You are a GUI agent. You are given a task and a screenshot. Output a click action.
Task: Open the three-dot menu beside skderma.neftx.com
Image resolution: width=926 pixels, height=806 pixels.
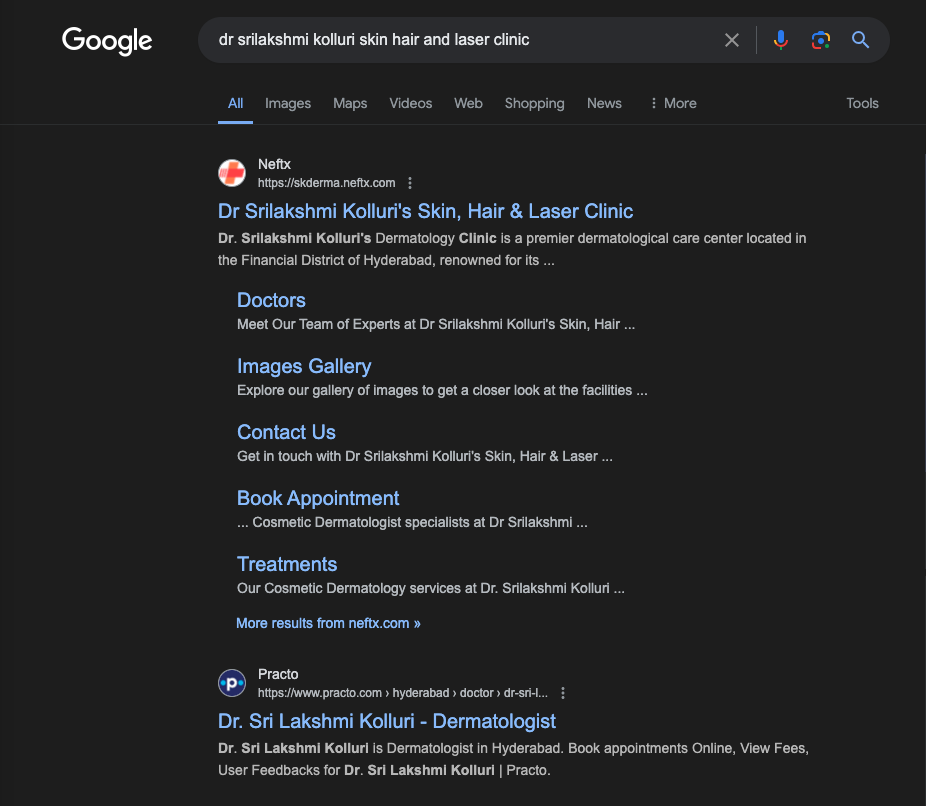click(410, 183)
